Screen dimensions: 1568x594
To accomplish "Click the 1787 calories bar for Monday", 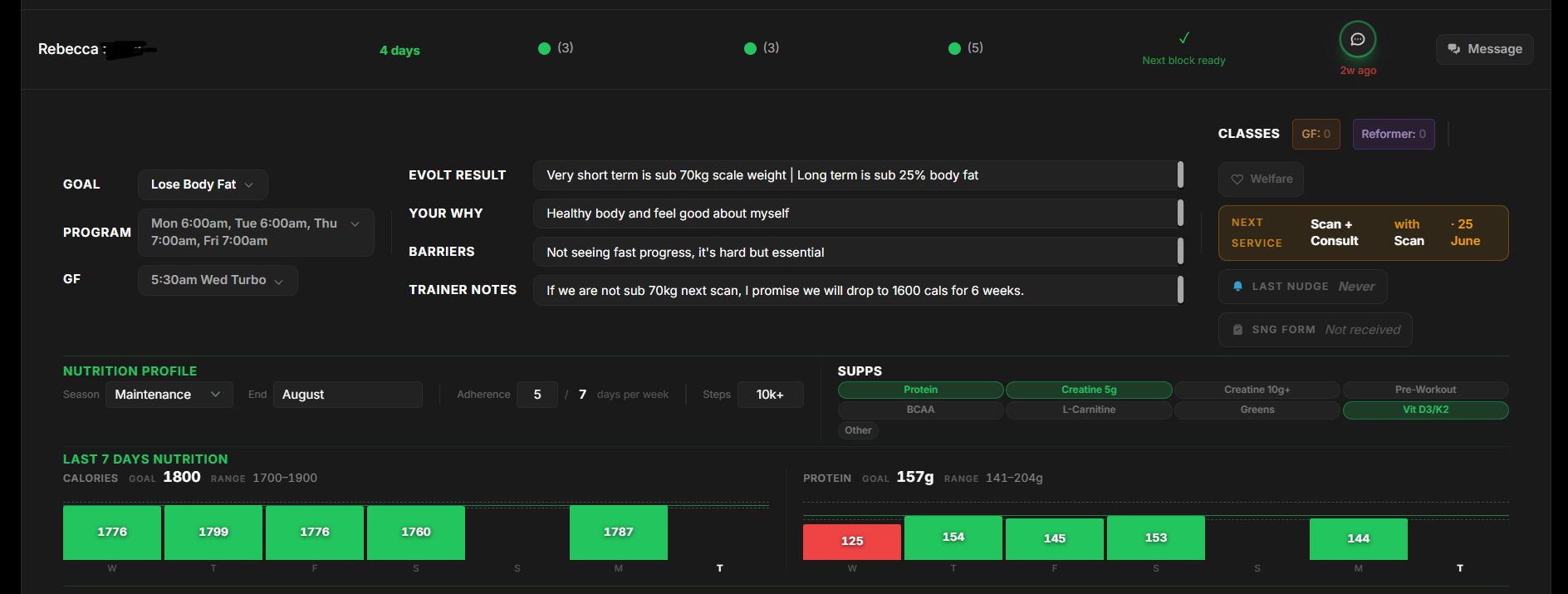I will tap(619, 533).
